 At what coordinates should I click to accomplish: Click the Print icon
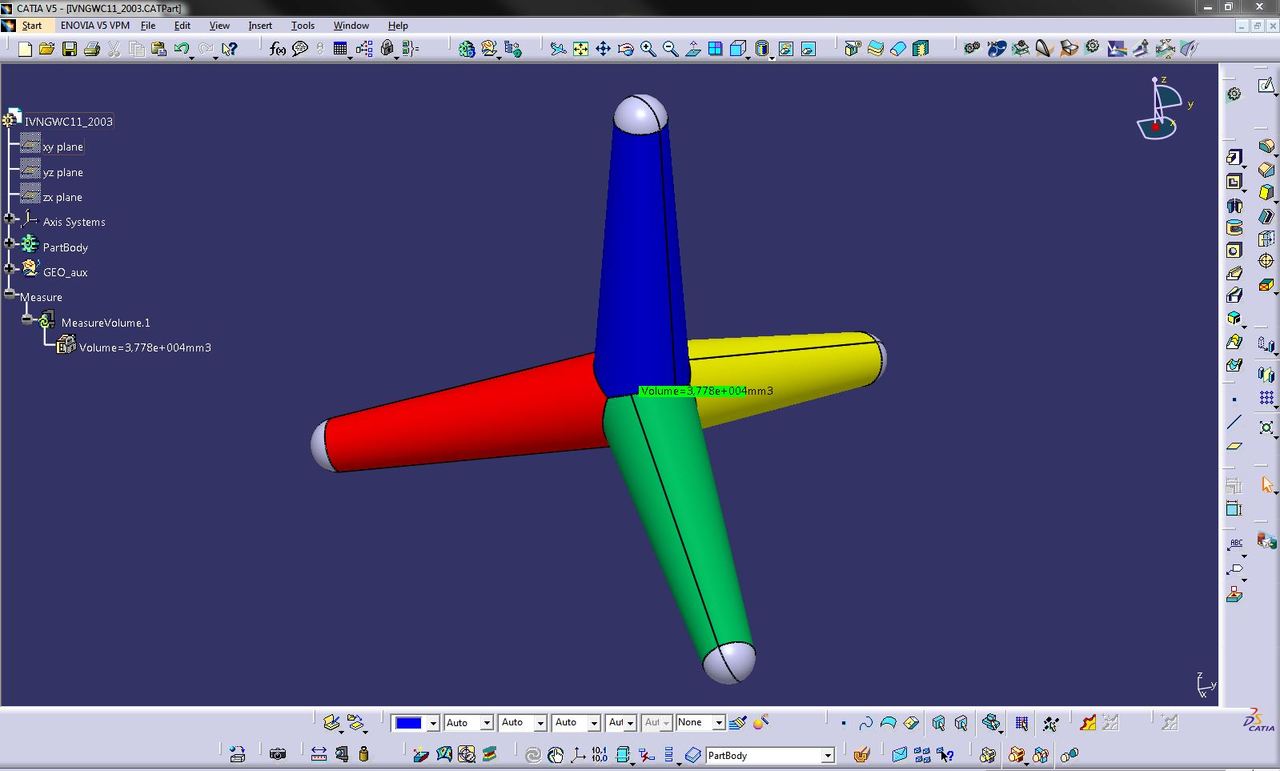click(x=92, y=48)
